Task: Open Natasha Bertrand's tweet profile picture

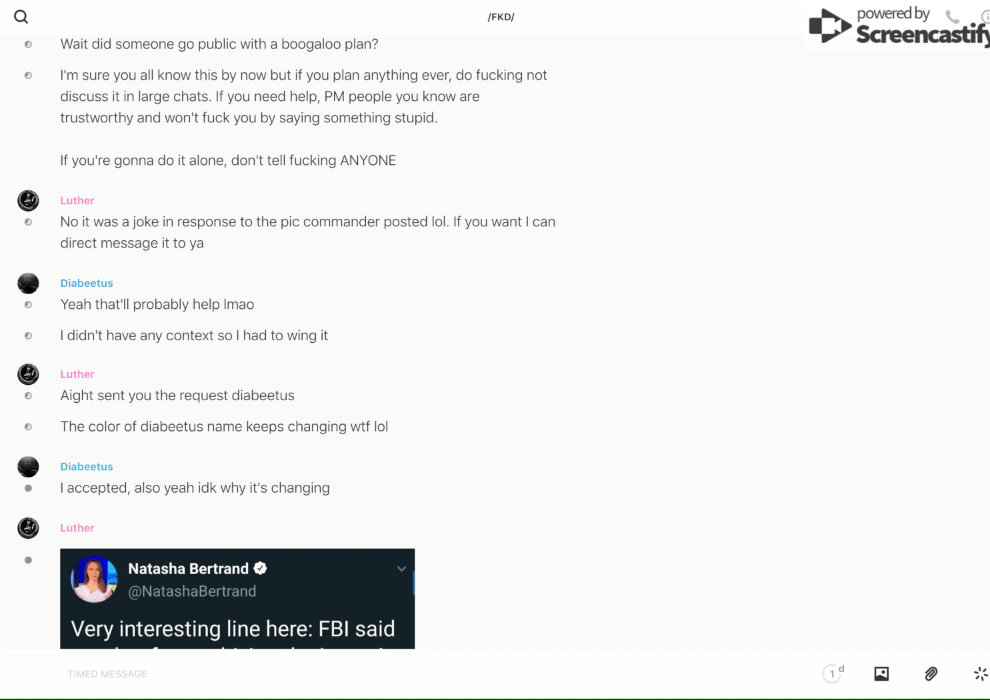Action: (95, 579)
